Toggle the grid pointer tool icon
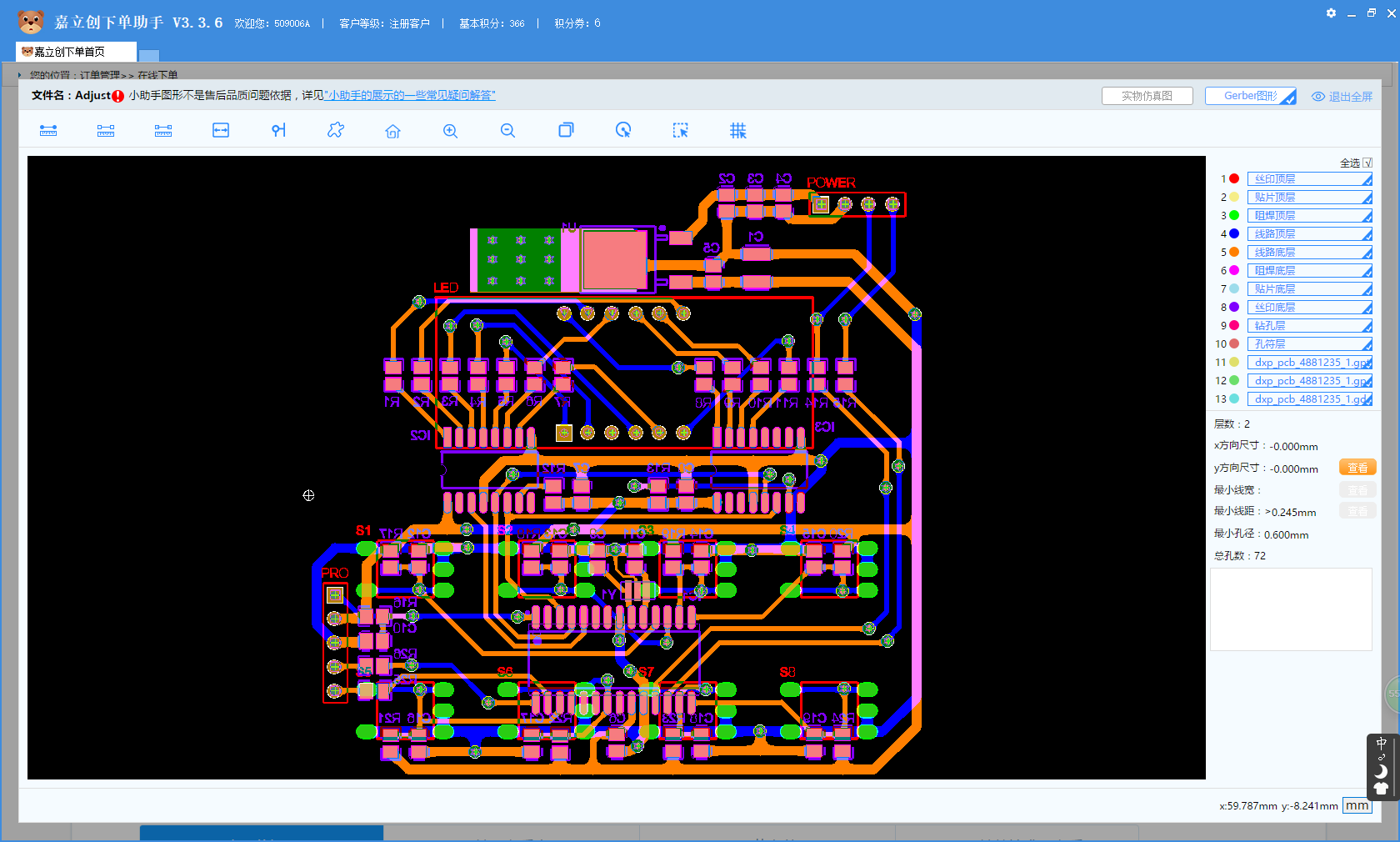The width and height of the screenshot is (1400, 842). pos(738,131)
